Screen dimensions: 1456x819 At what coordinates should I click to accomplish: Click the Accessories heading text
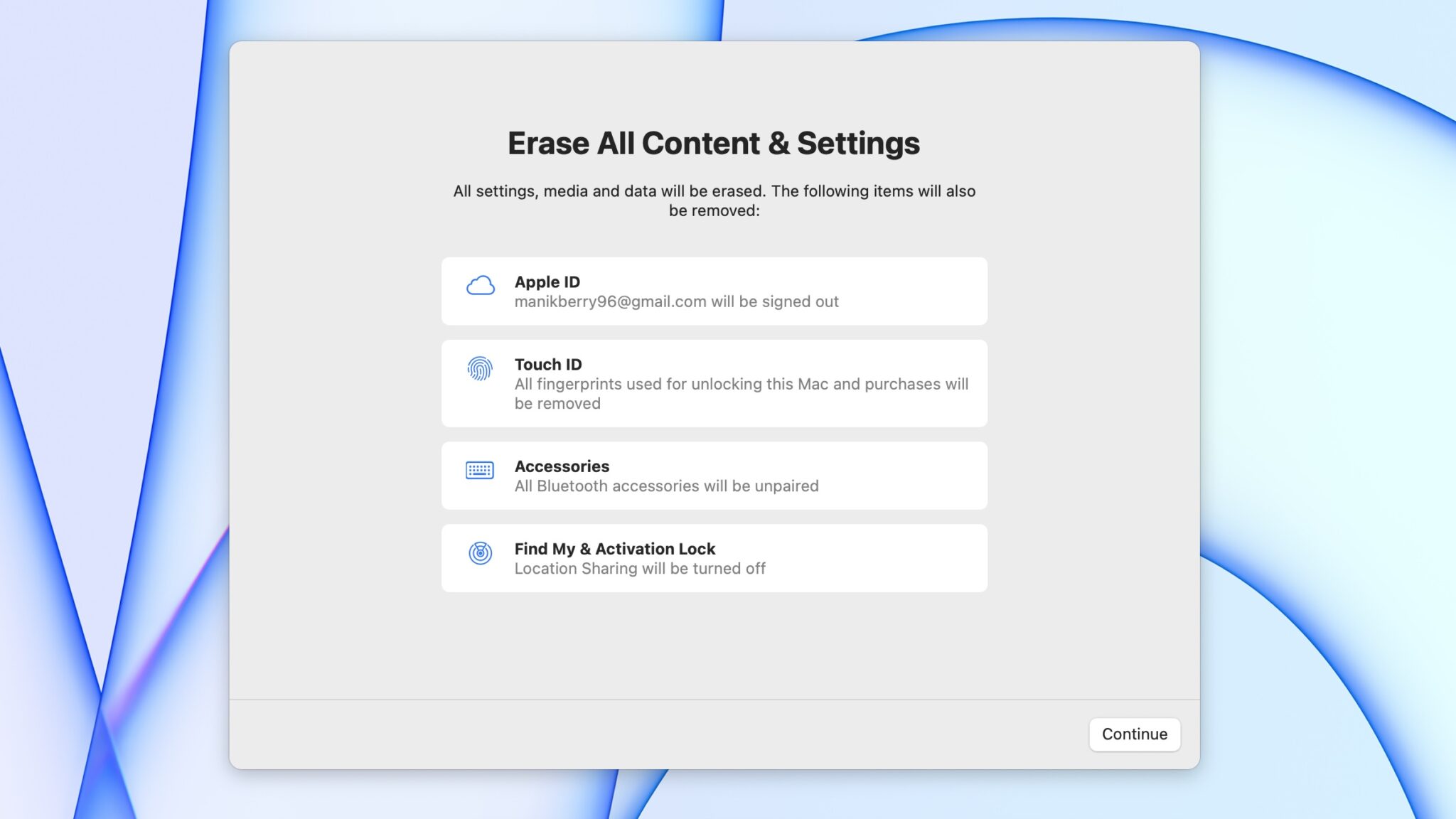coord(562,466)
